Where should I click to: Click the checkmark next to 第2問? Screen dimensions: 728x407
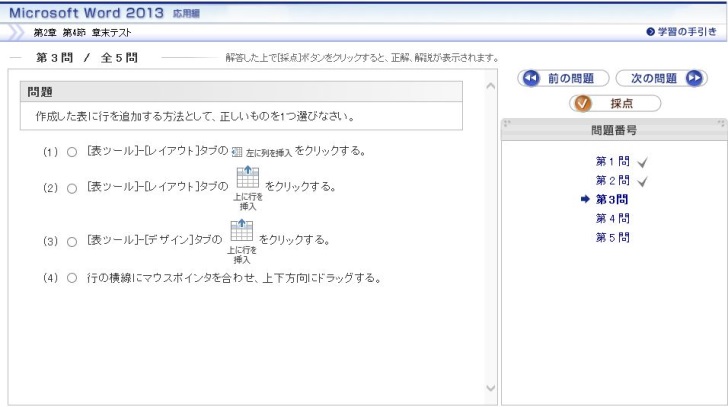coord(643,181)
